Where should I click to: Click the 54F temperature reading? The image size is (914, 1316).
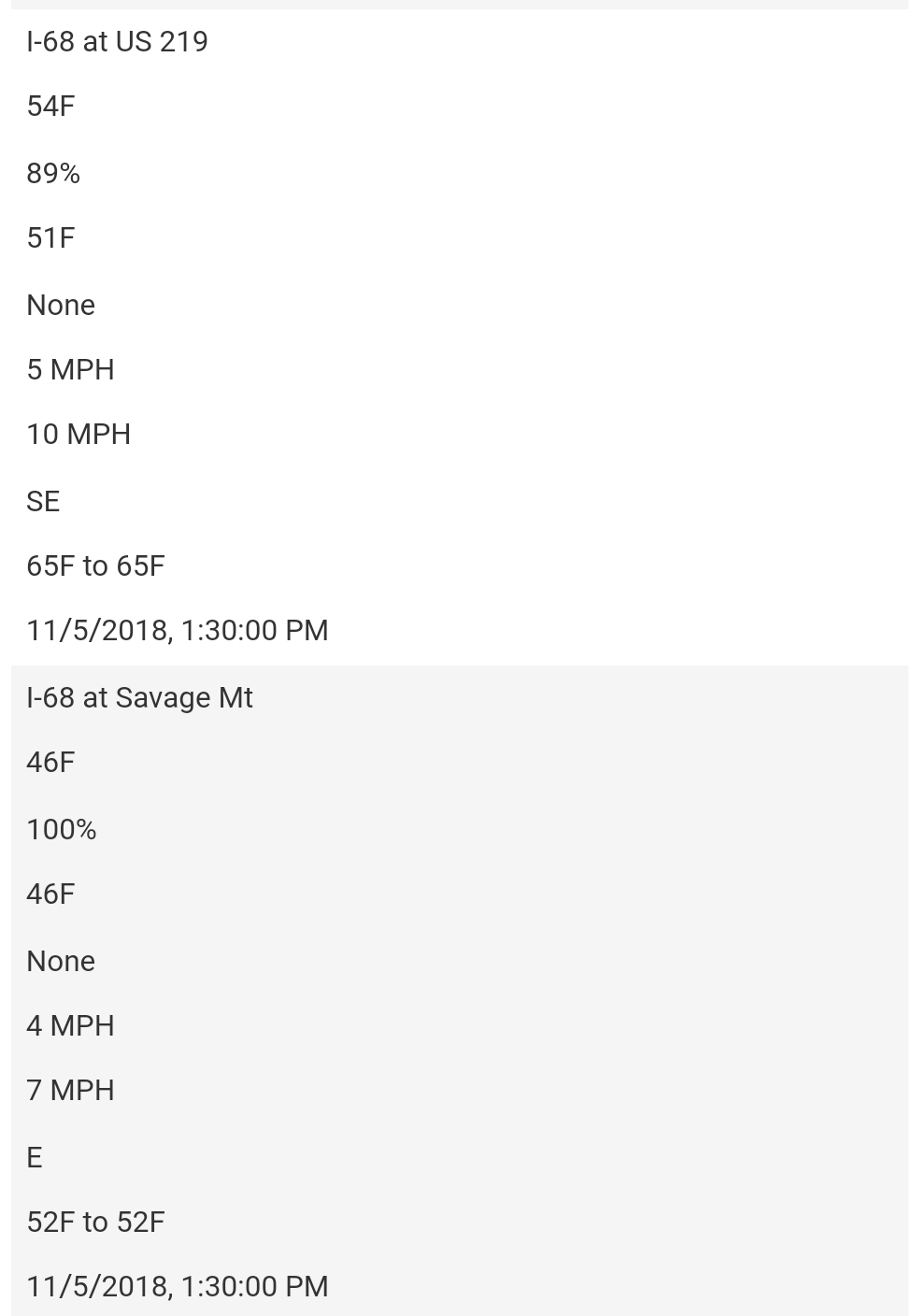point(50,107)
